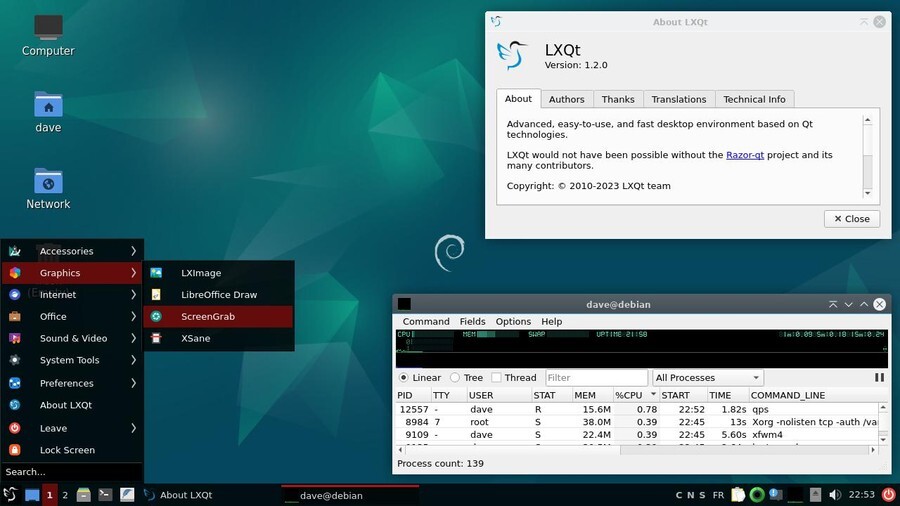Click the LXQt hummingbird logo in About dialog

(x=512, y=56)
